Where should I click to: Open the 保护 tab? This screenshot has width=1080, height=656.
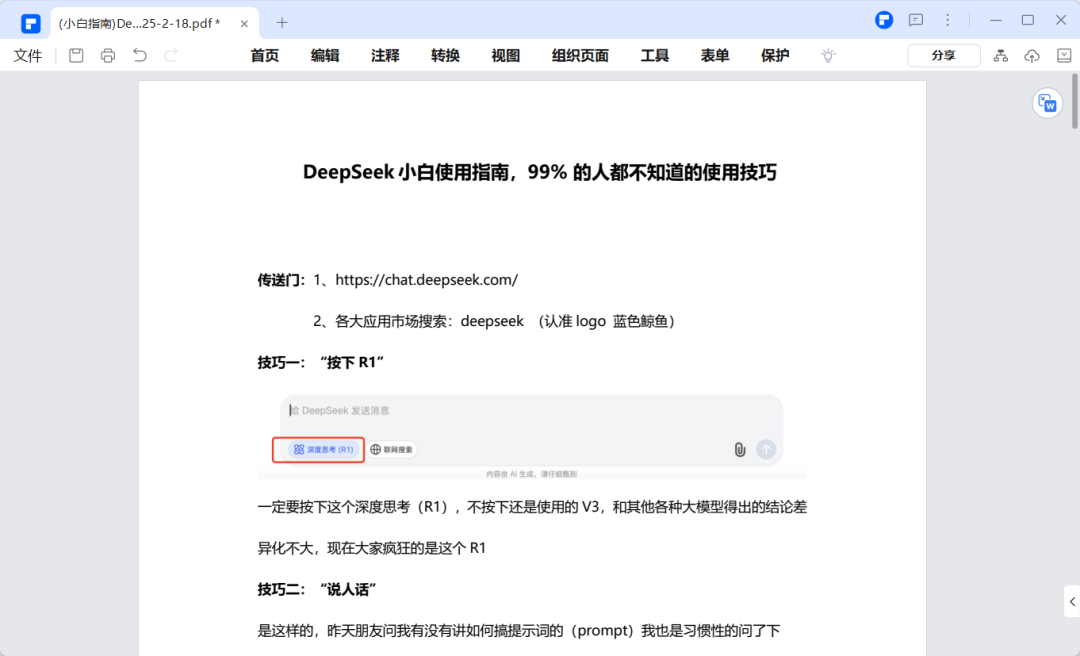775,56
